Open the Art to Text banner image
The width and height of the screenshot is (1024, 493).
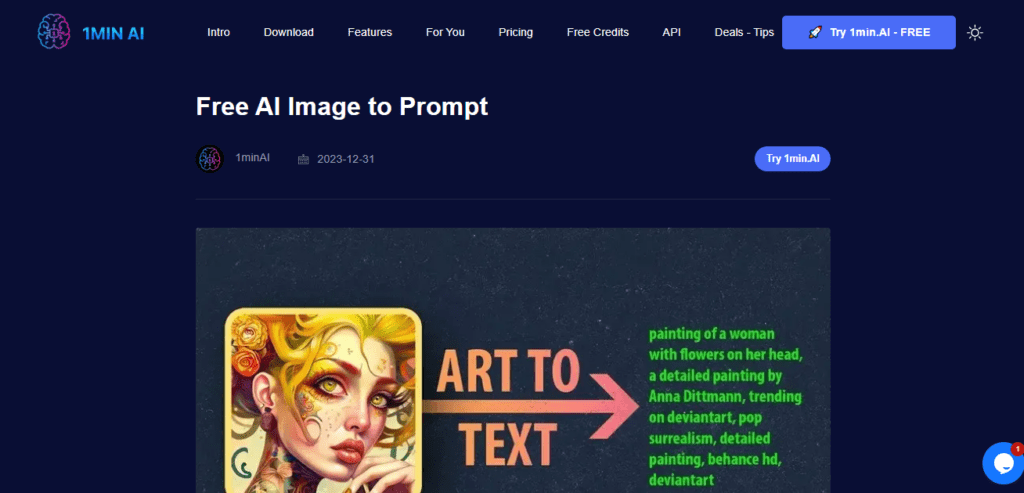[513, 360]
